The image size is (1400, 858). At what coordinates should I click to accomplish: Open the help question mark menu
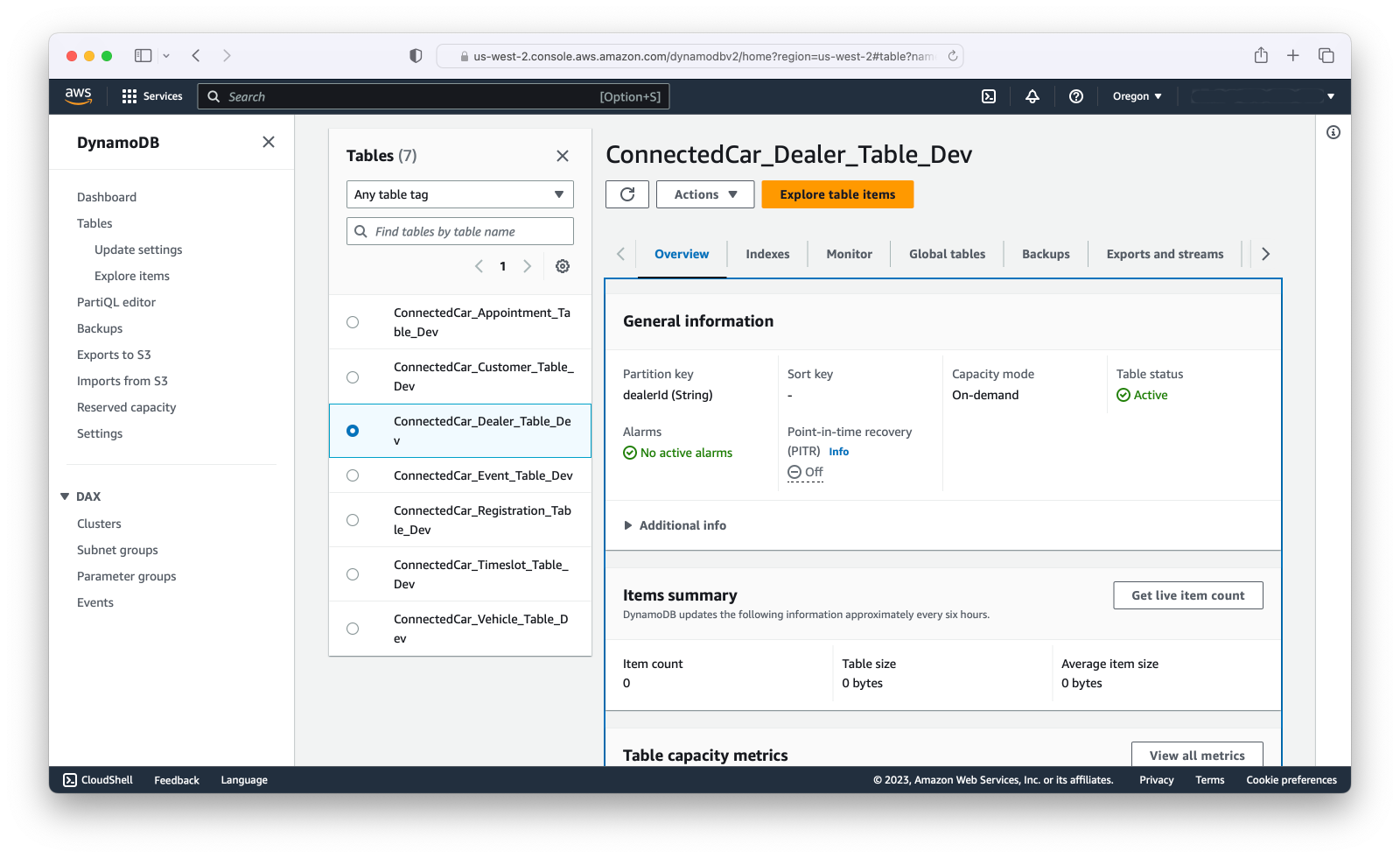1076,96
